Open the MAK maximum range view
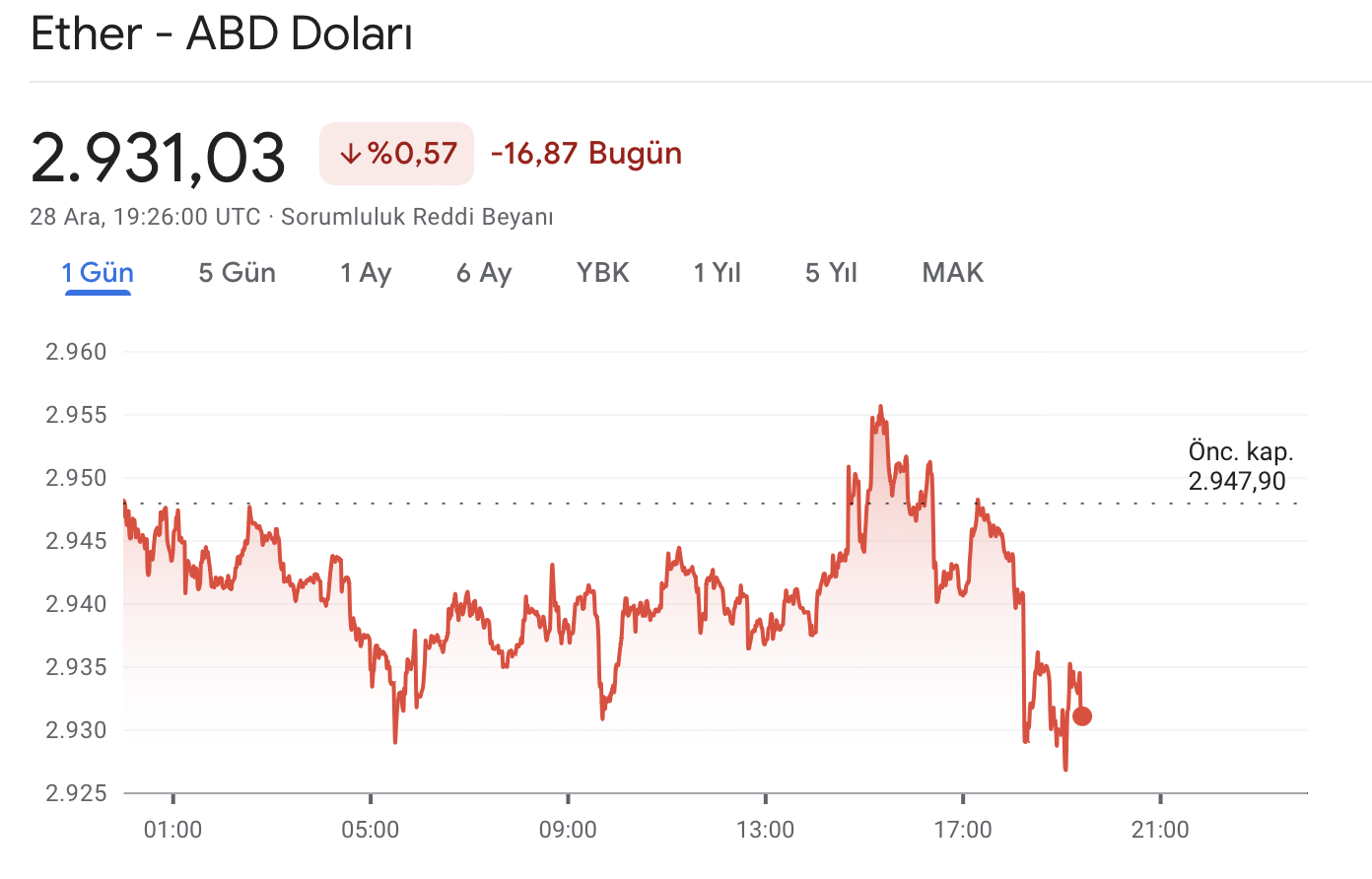This screenshot has height=879, width=1372. pyautogui.click(x=952, y=273)
